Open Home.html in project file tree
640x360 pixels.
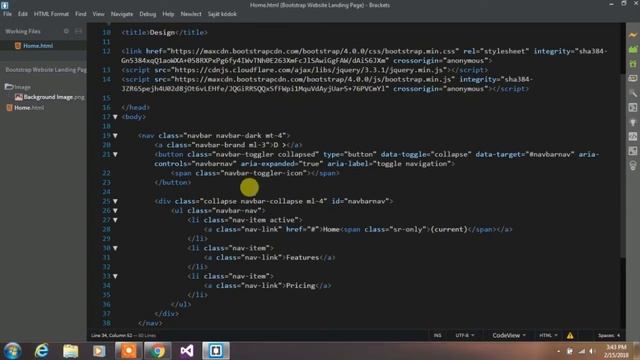coord(29,108)
